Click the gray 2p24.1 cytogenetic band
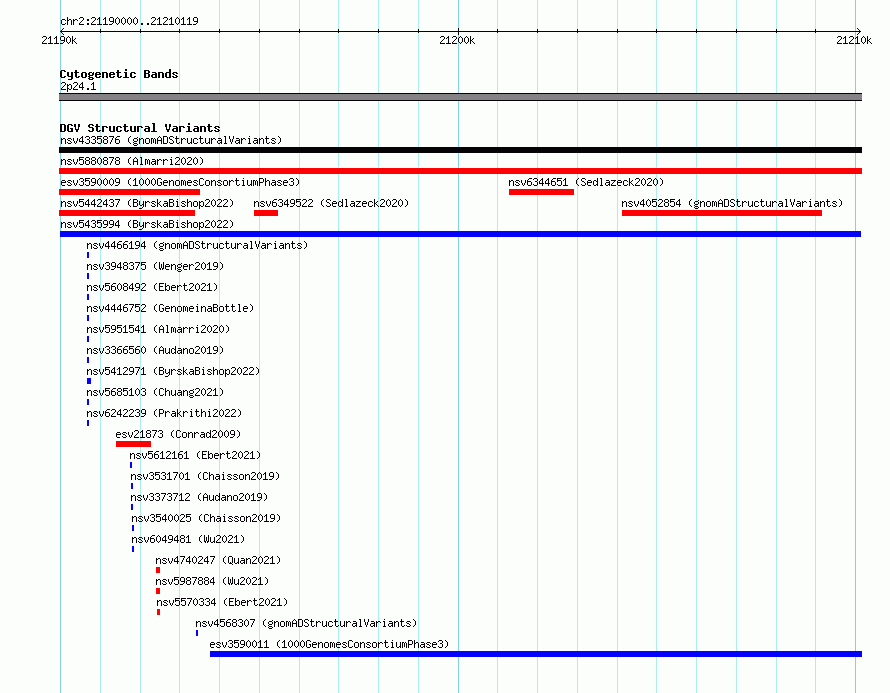Screen dimensions: 890x693 460,97
